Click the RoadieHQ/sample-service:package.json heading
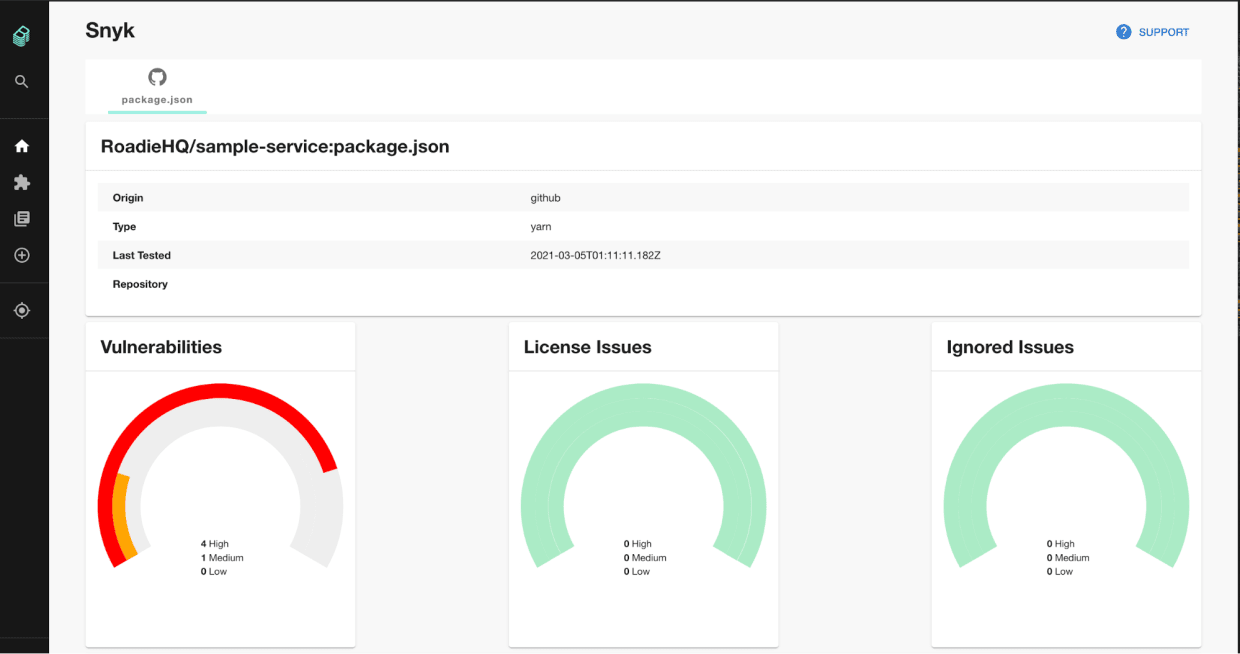Image resolution: width=1240 pixels, height=654 pixels. click(275, 147)
